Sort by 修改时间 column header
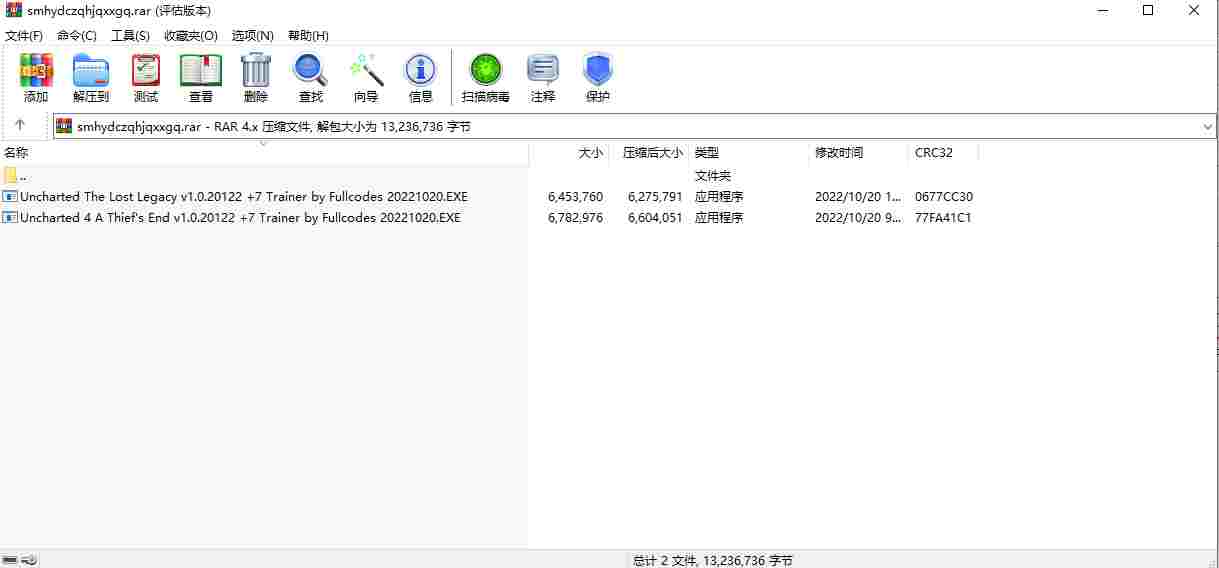The image size is (1219, 568). [859, 153]
